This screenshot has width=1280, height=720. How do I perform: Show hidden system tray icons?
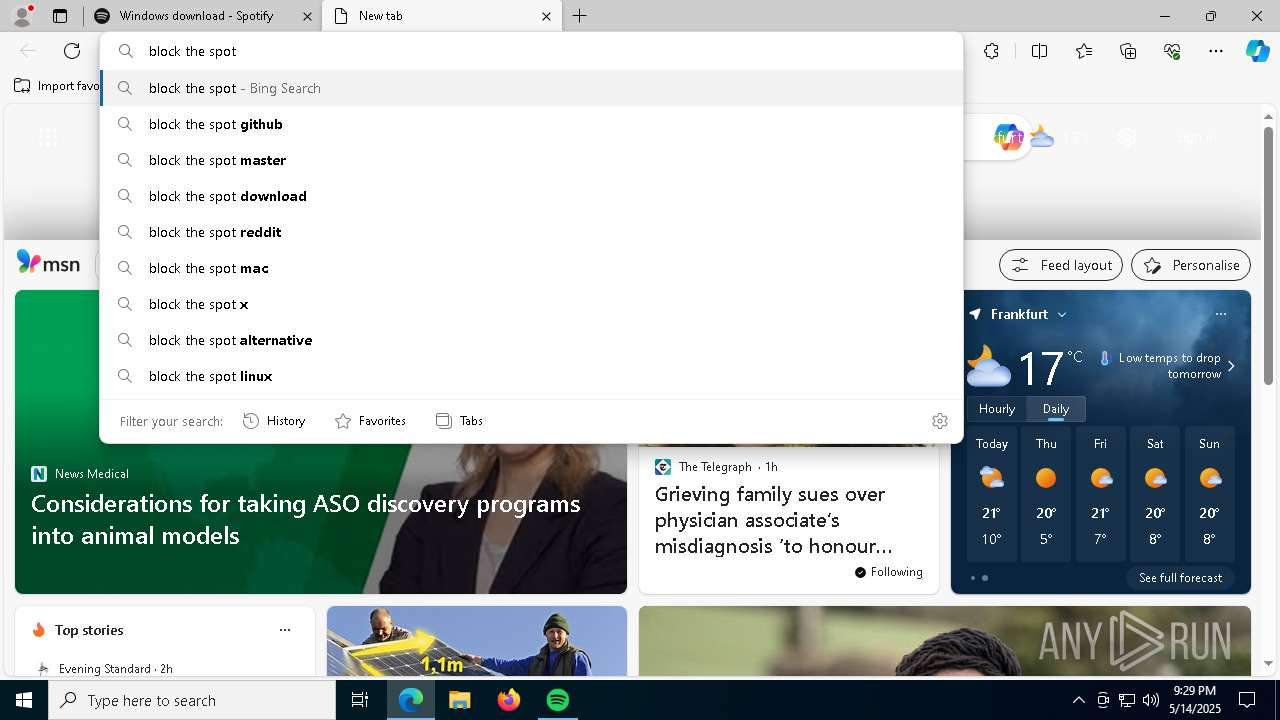tap(1078, 700)
